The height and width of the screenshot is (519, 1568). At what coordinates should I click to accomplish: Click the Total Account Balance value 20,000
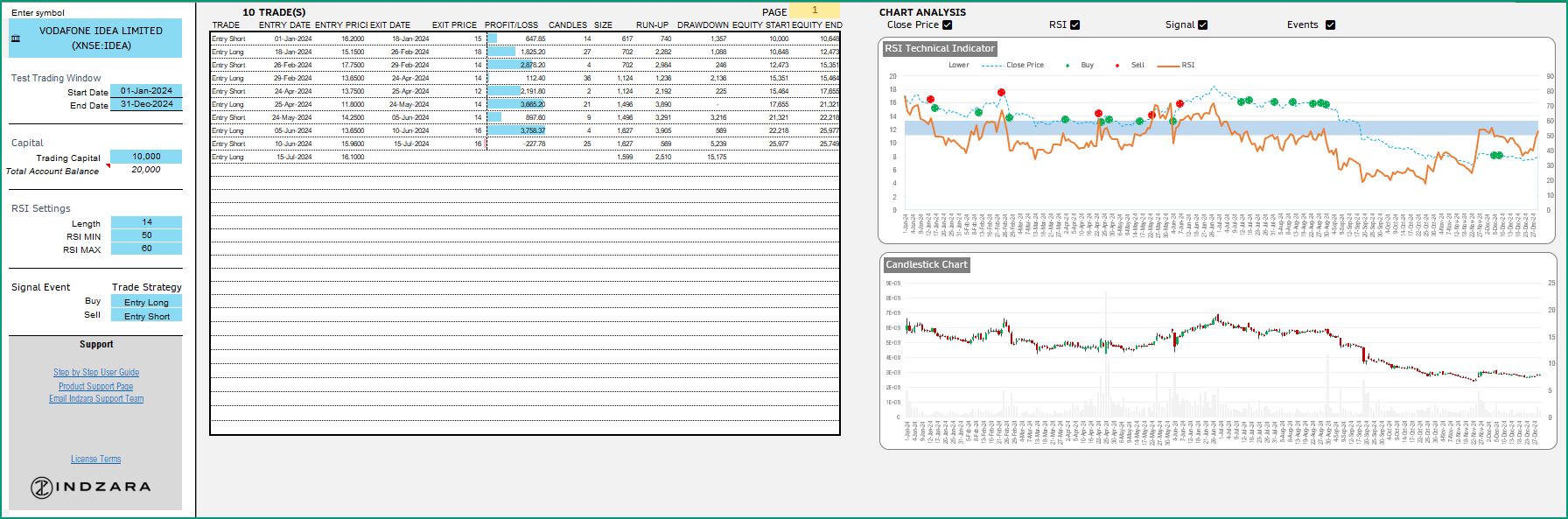point(146,170)
